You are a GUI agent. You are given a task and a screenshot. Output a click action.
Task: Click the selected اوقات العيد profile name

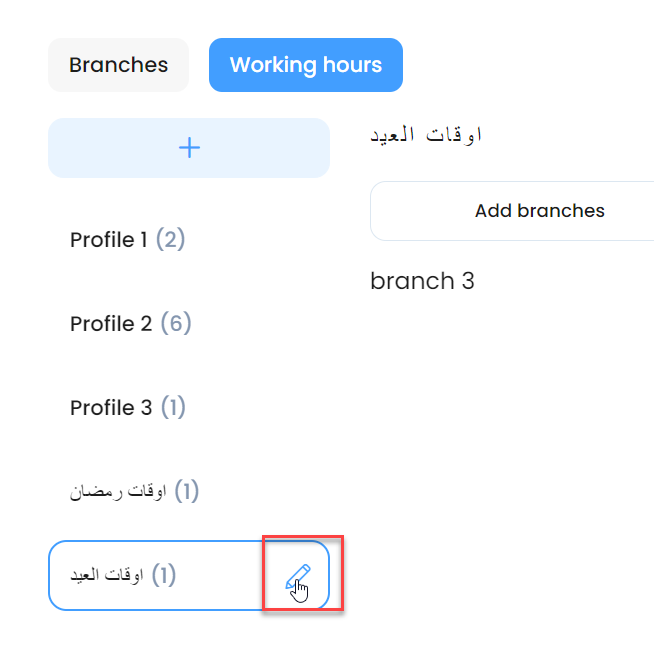tap(107, 575)
